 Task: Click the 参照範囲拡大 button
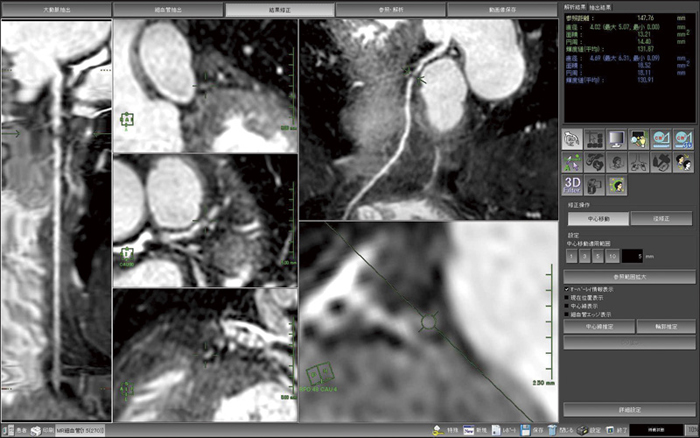pyautogui.click(x=628, y=275)
